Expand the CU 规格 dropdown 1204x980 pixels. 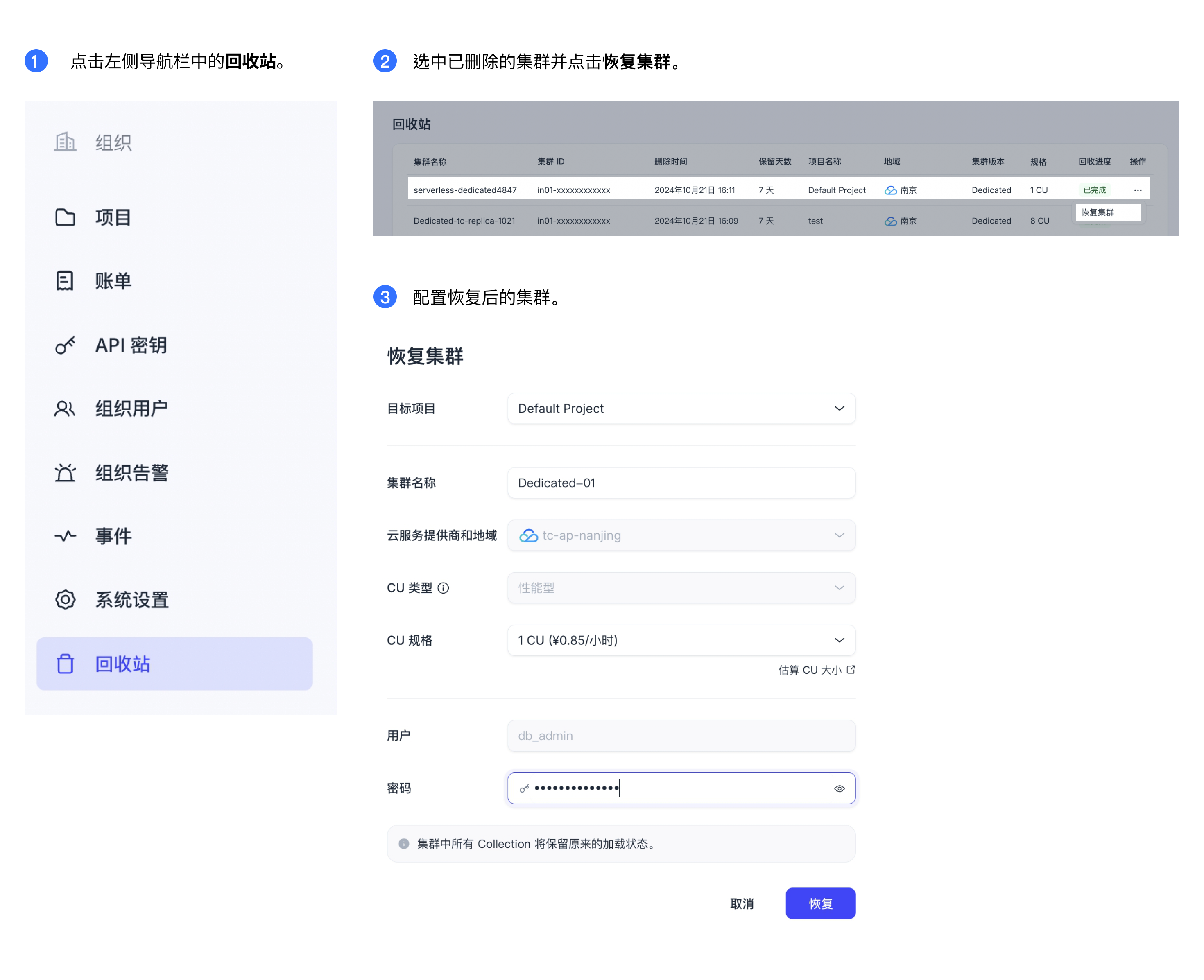(681, 640)
